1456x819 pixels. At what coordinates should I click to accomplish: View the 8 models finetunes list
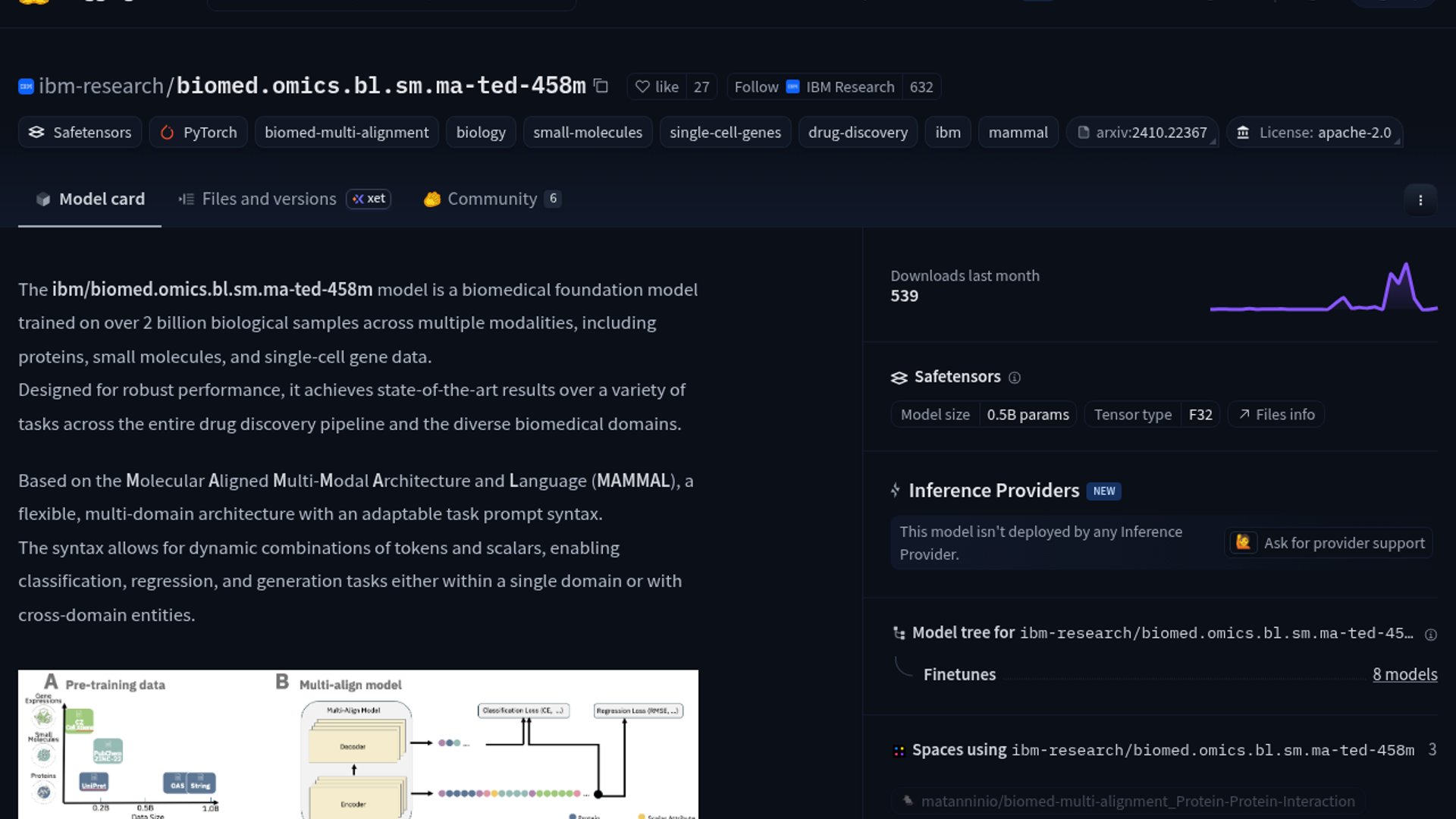[x=1404, y=674]
